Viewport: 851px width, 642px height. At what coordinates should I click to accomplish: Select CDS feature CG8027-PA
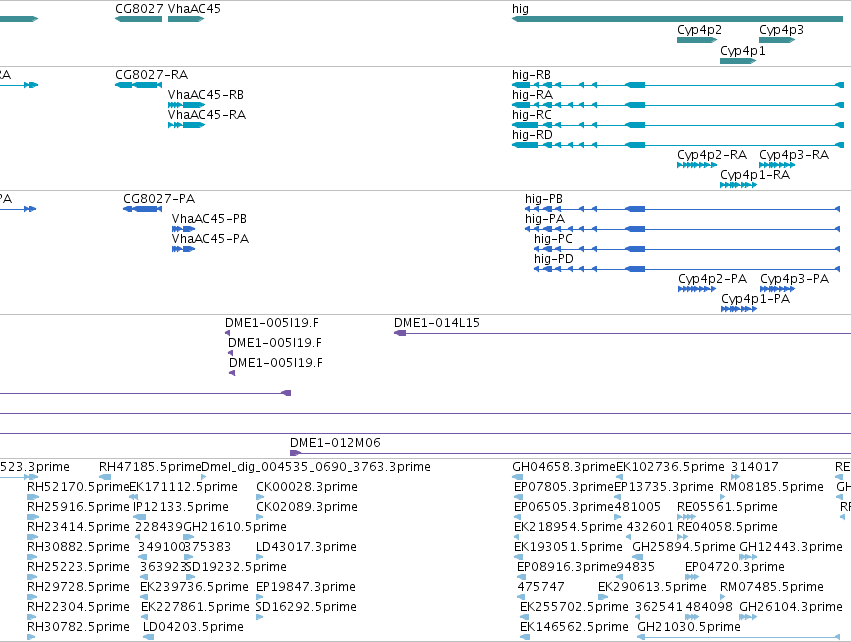pos(142,209)
